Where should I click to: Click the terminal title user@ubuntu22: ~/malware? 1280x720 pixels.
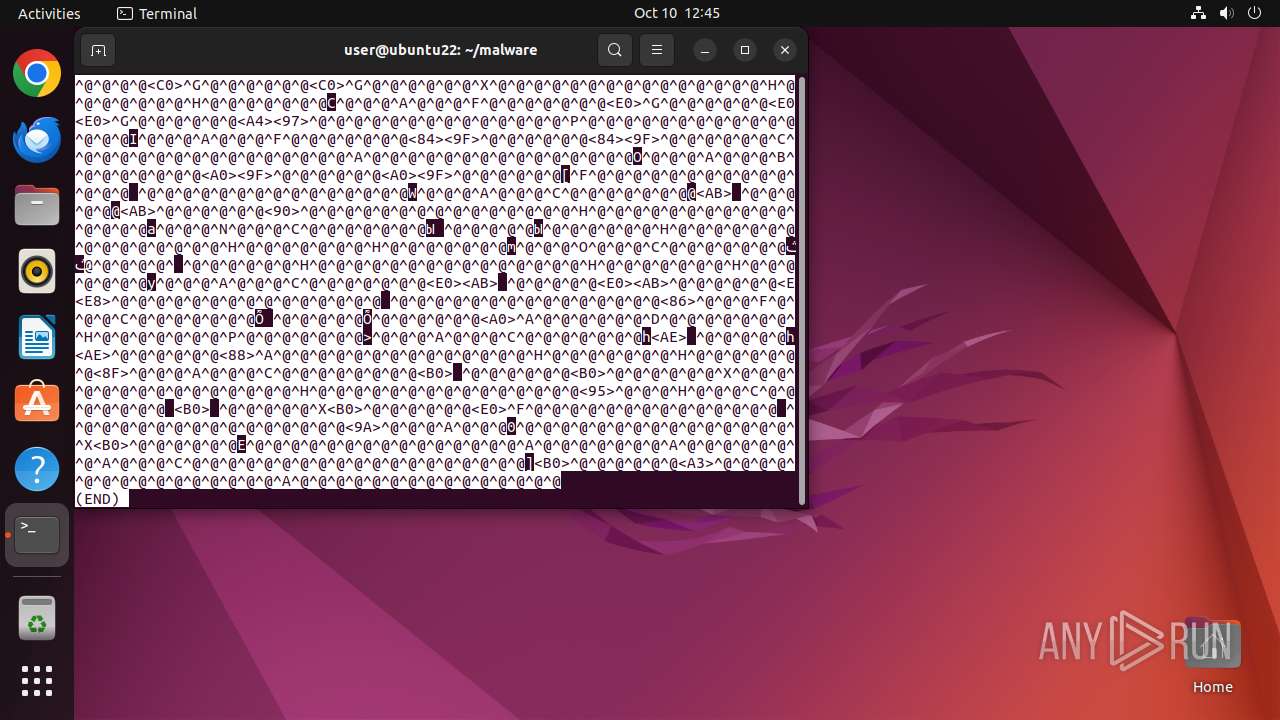441,50
